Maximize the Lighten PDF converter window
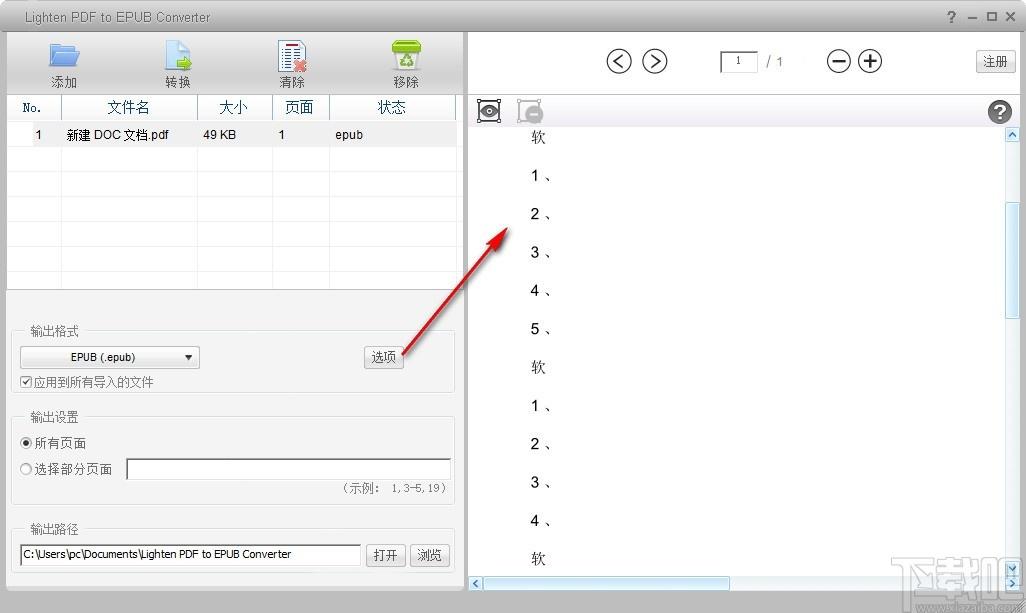 coord(992,17)
